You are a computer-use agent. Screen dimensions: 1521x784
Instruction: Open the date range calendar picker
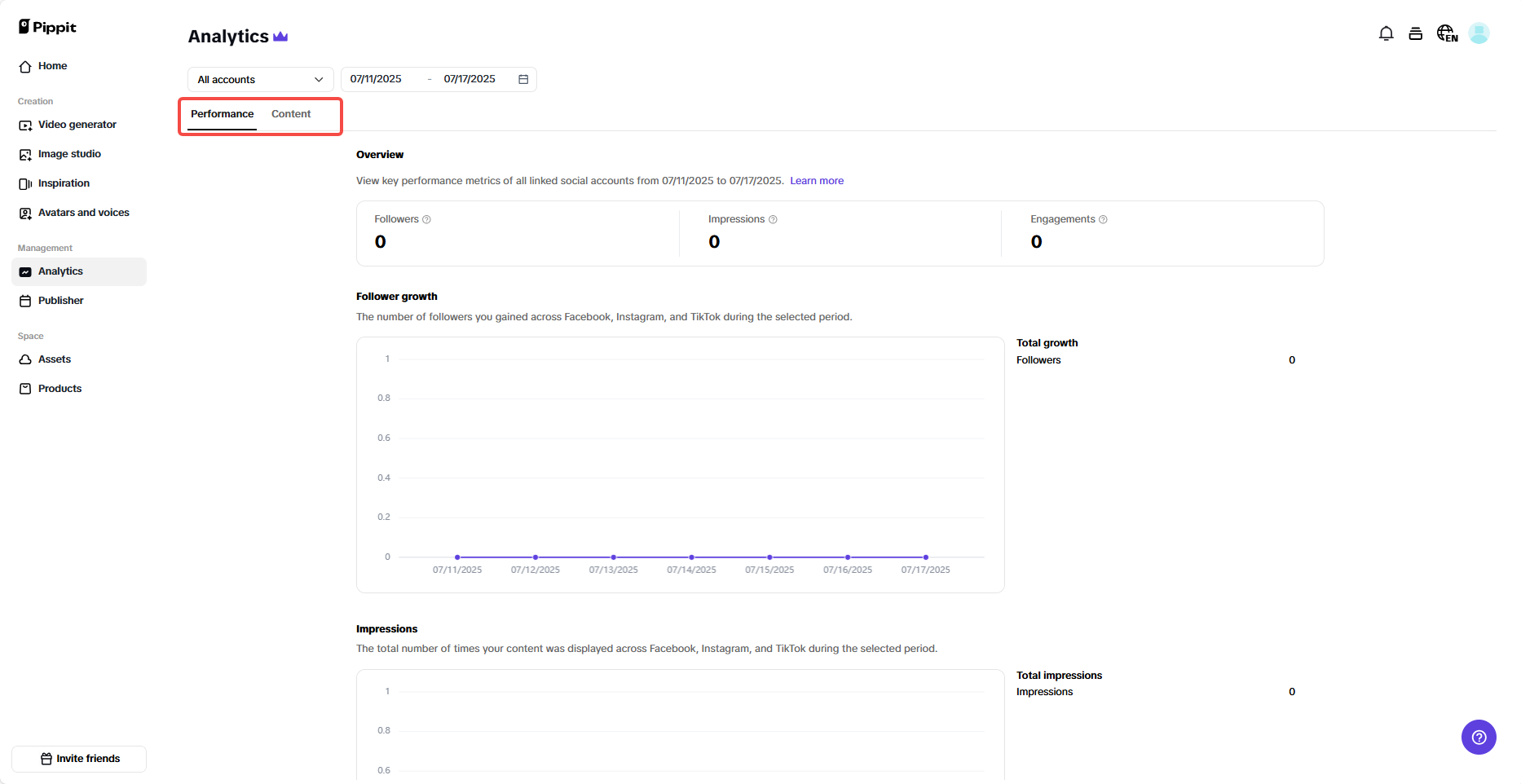click(x=522, y=78)
